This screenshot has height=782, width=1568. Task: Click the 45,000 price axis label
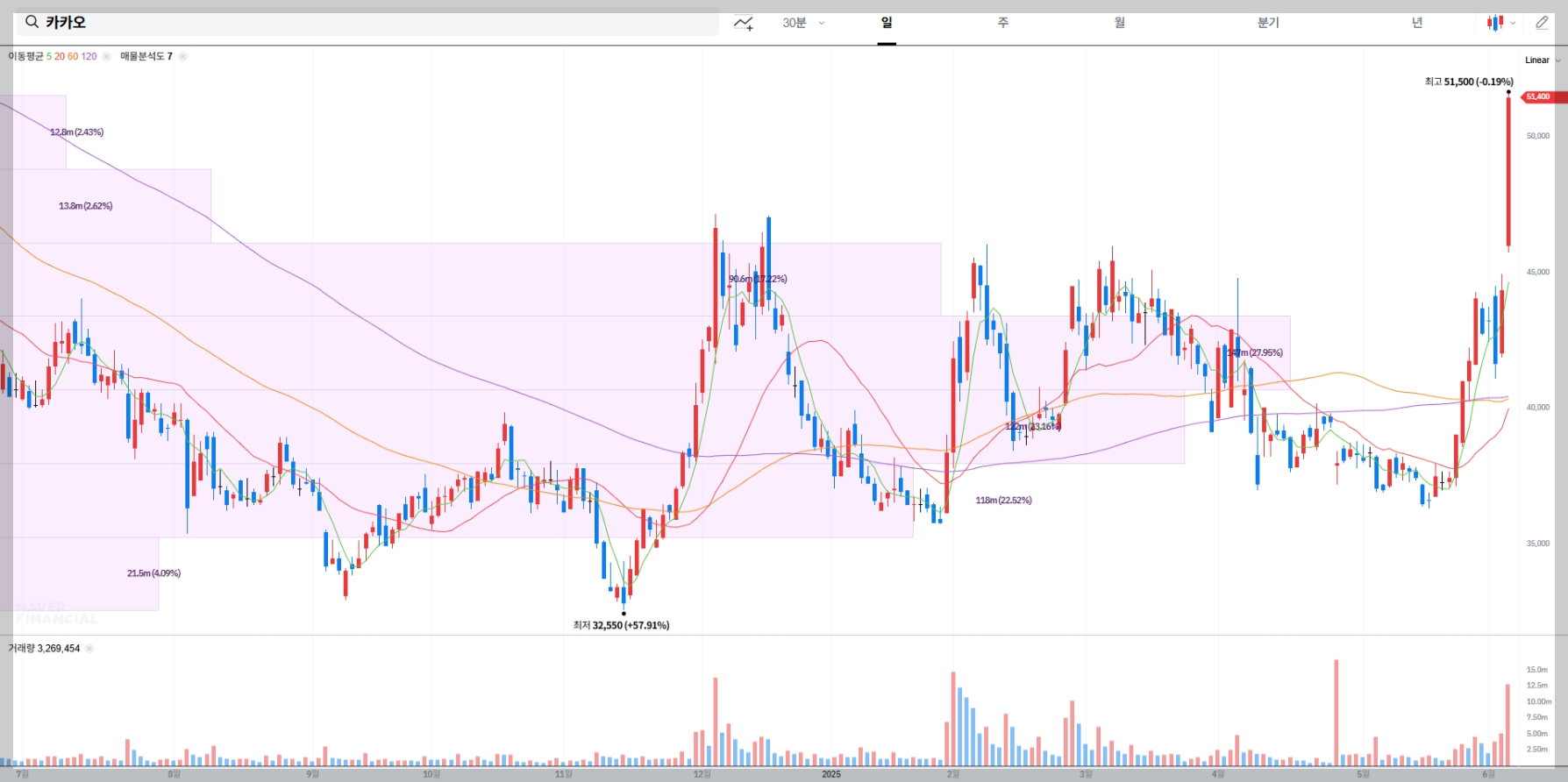(1537, 272)
